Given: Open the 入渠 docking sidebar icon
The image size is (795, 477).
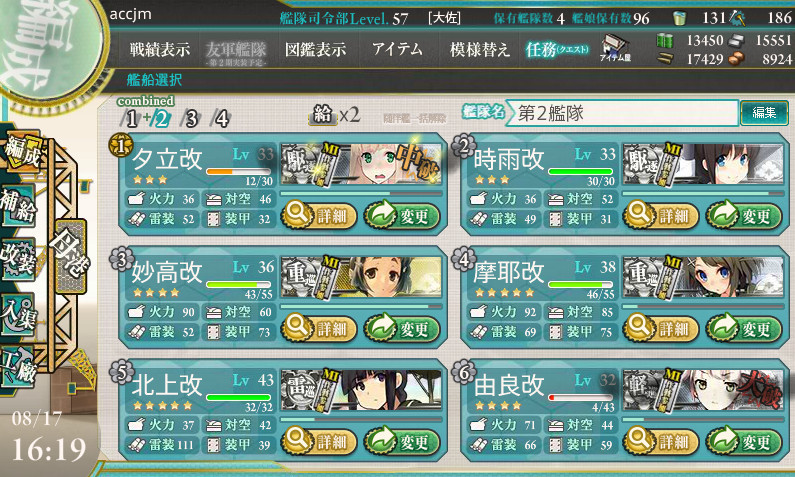Looking at the screenshot, I should pos(19,314).
